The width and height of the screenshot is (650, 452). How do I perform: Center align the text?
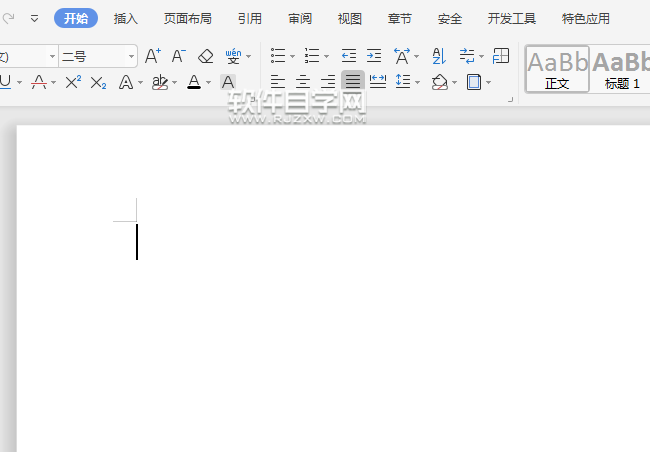[x=303, y=82]
